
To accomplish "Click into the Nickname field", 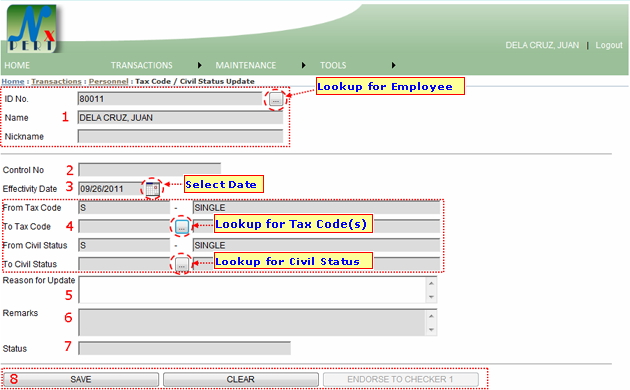I will coord(180,137).
